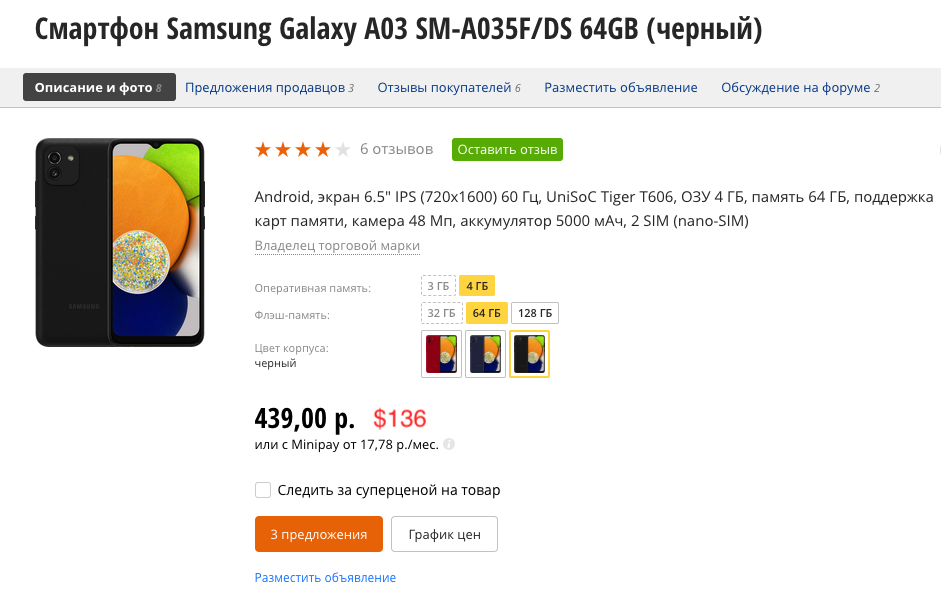Select 64 ГБ flash memory
This screenshot has height=610, width=941.
(x=486, y=313)
